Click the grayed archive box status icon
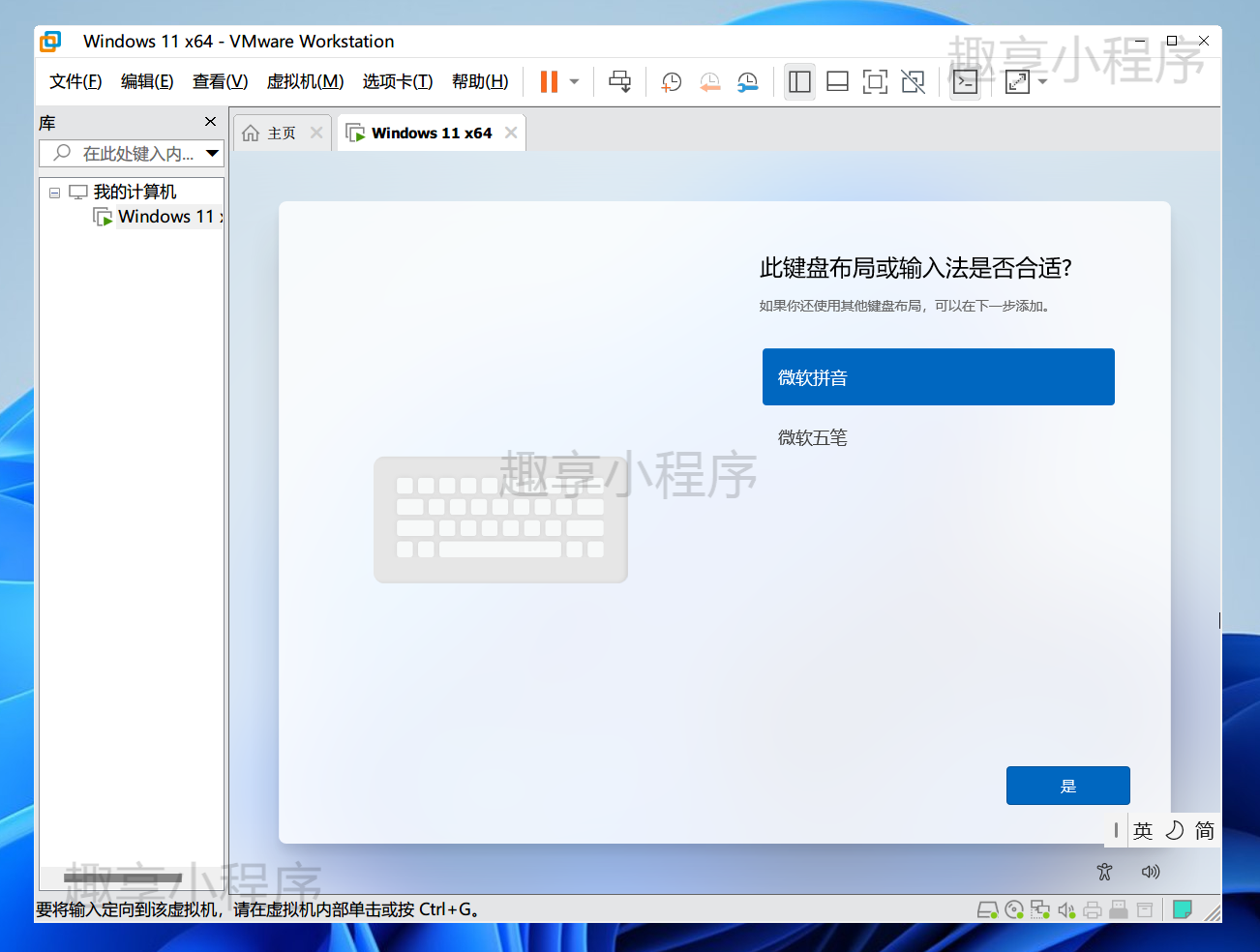This screenshot has height=952, width=1260. (1145, 909)
